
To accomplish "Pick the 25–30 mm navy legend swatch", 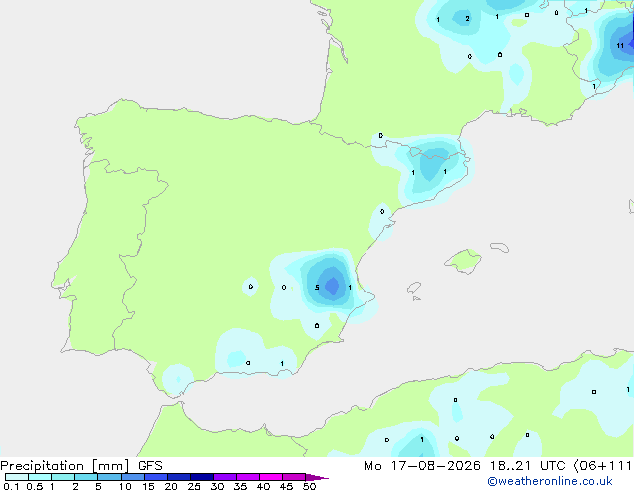I will pos(202,477).
